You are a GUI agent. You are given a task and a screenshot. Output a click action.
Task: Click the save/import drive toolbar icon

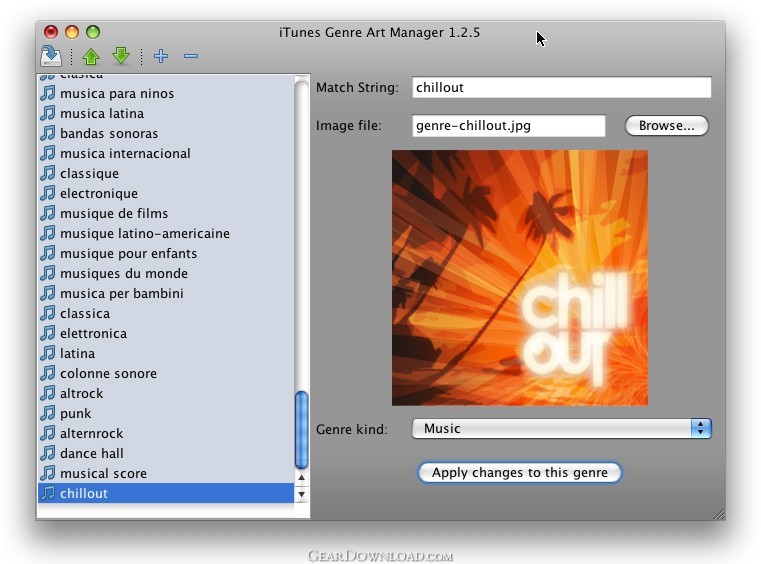pos(51,56)
